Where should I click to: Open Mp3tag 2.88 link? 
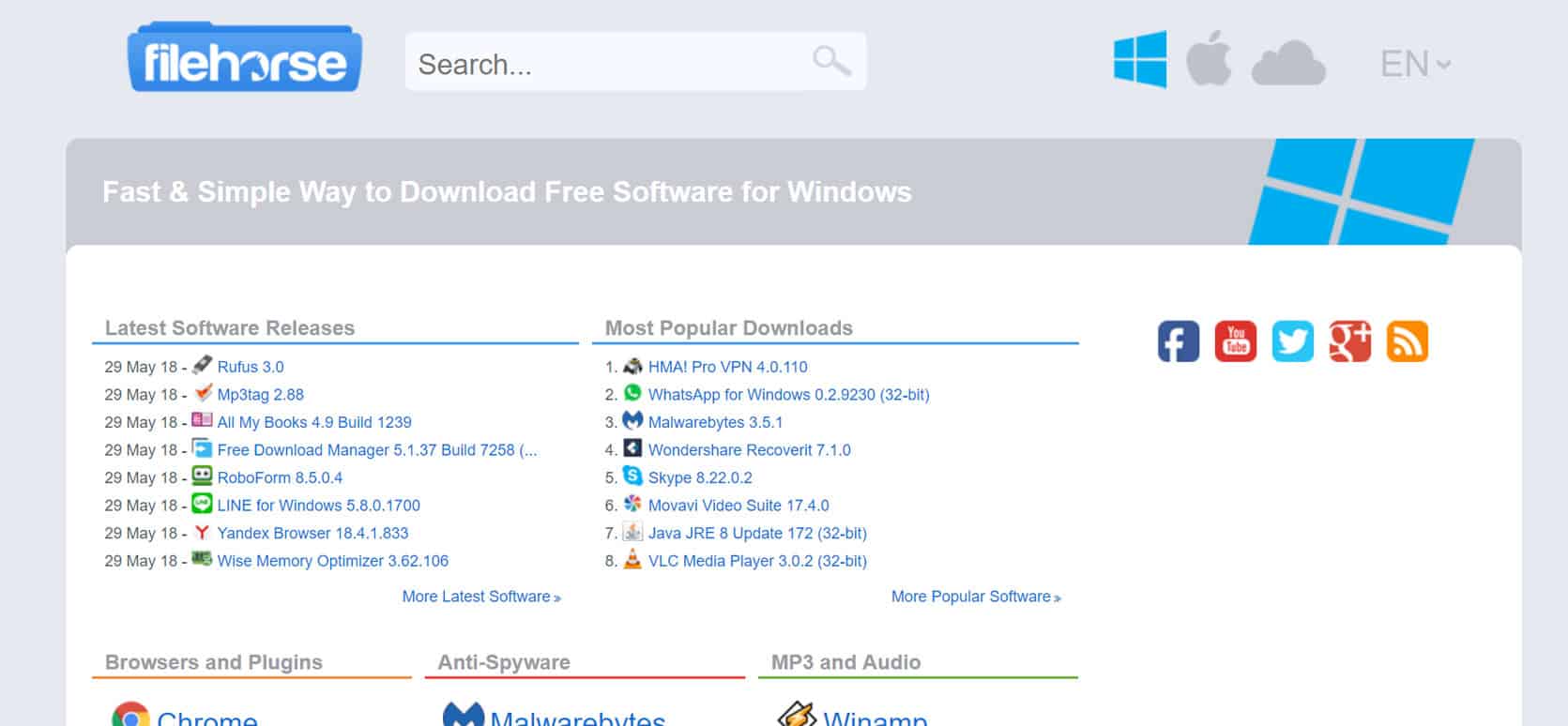261,395
